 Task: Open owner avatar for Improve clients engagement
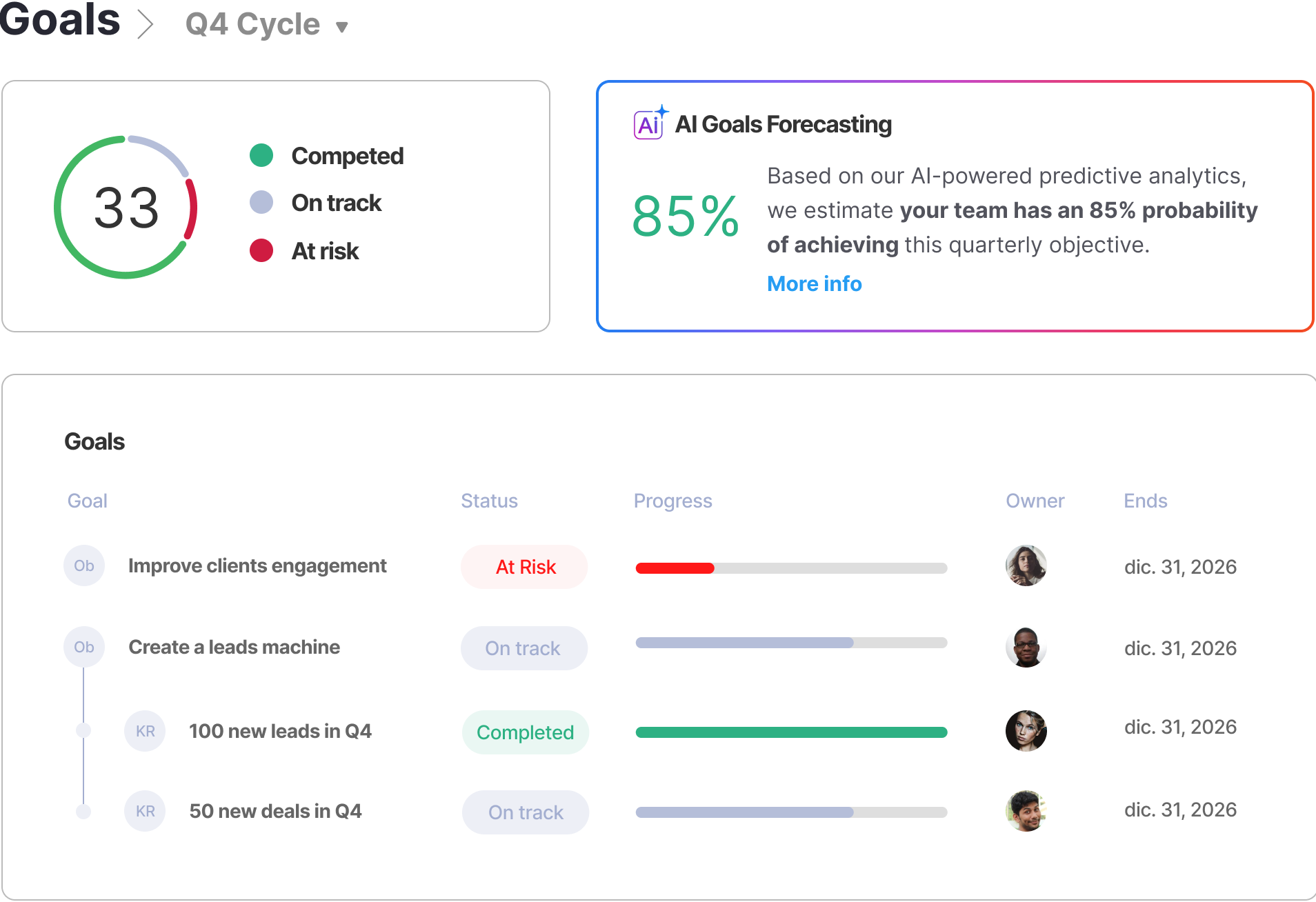point(1026,566)
